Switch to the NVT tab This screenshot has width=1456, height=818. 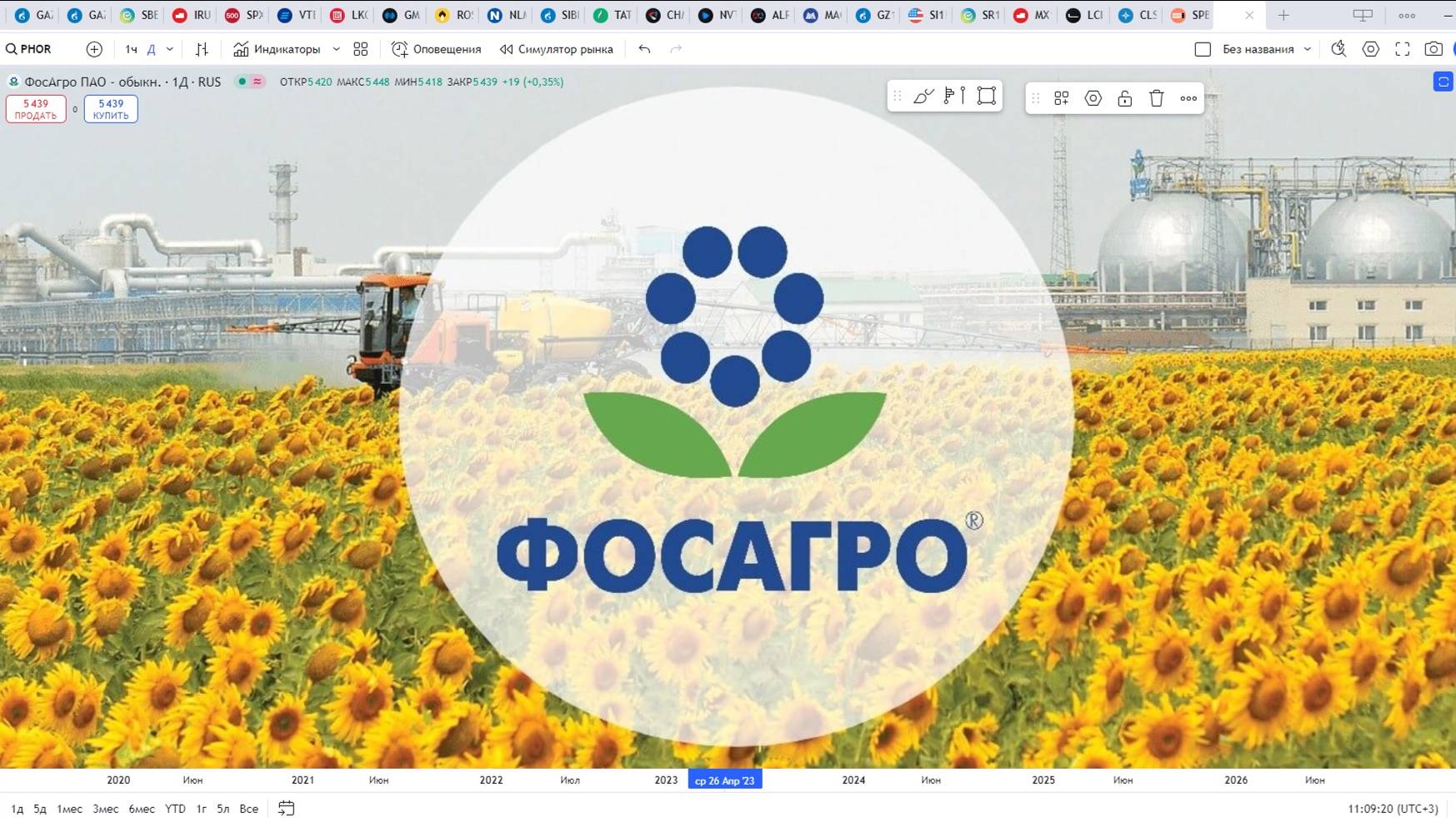pyautogui.click(x=718, y=15)
